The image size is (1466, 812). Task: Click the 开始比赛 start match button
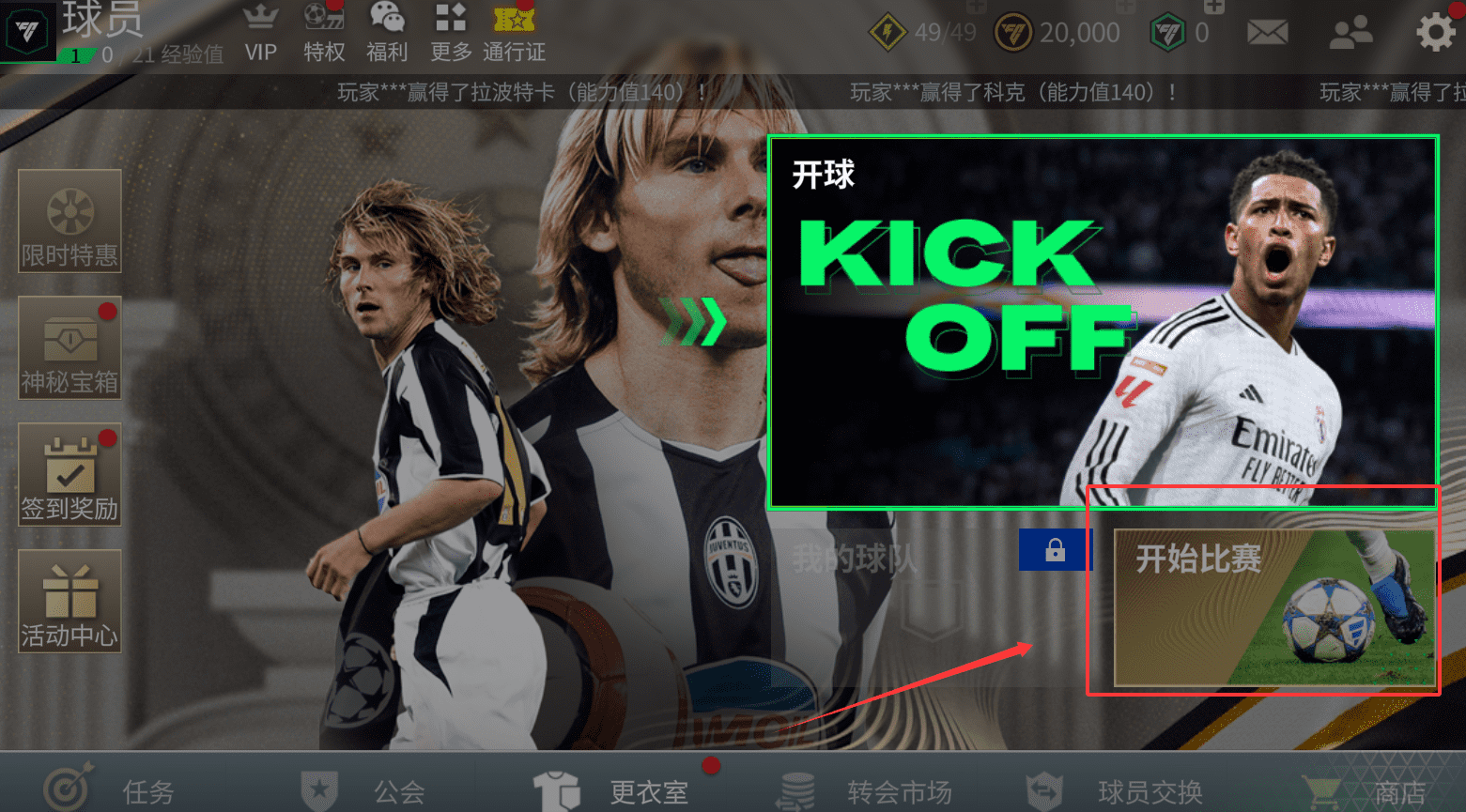(x=1274, y=607)
